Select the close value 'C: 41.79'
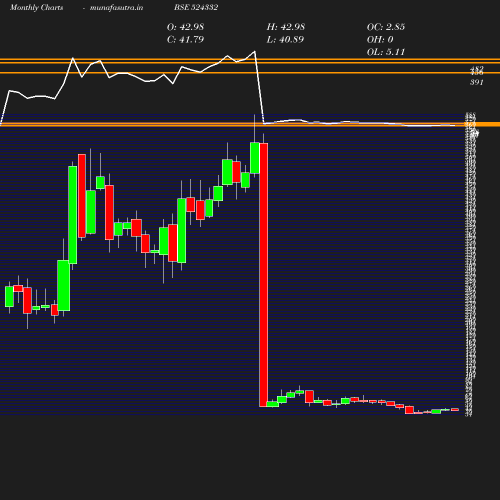The image size is (500, 500). pyautogui.click(x=185, y=39)
